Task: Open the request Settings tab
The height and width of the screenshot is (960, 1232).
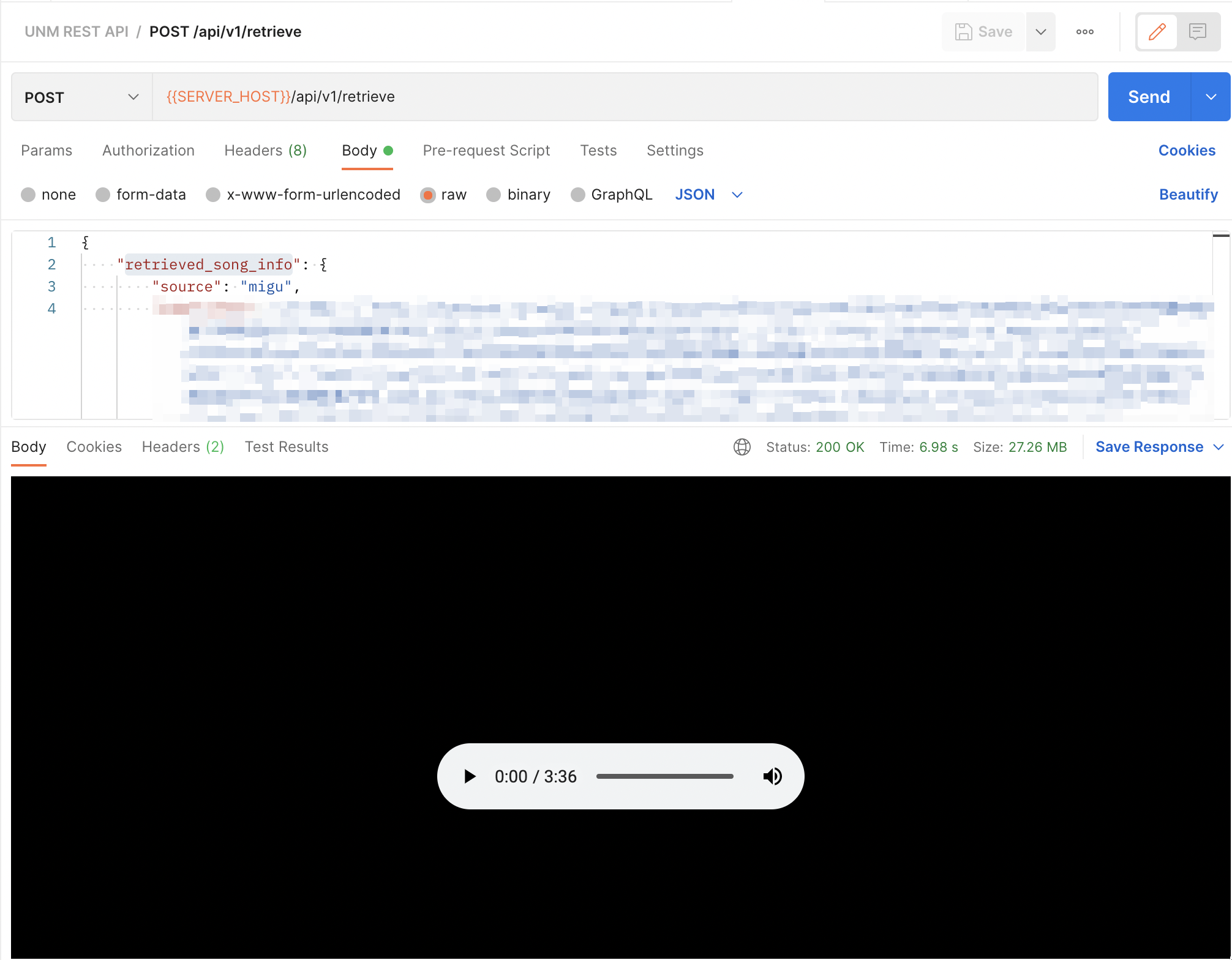Action: pos(675,151)
